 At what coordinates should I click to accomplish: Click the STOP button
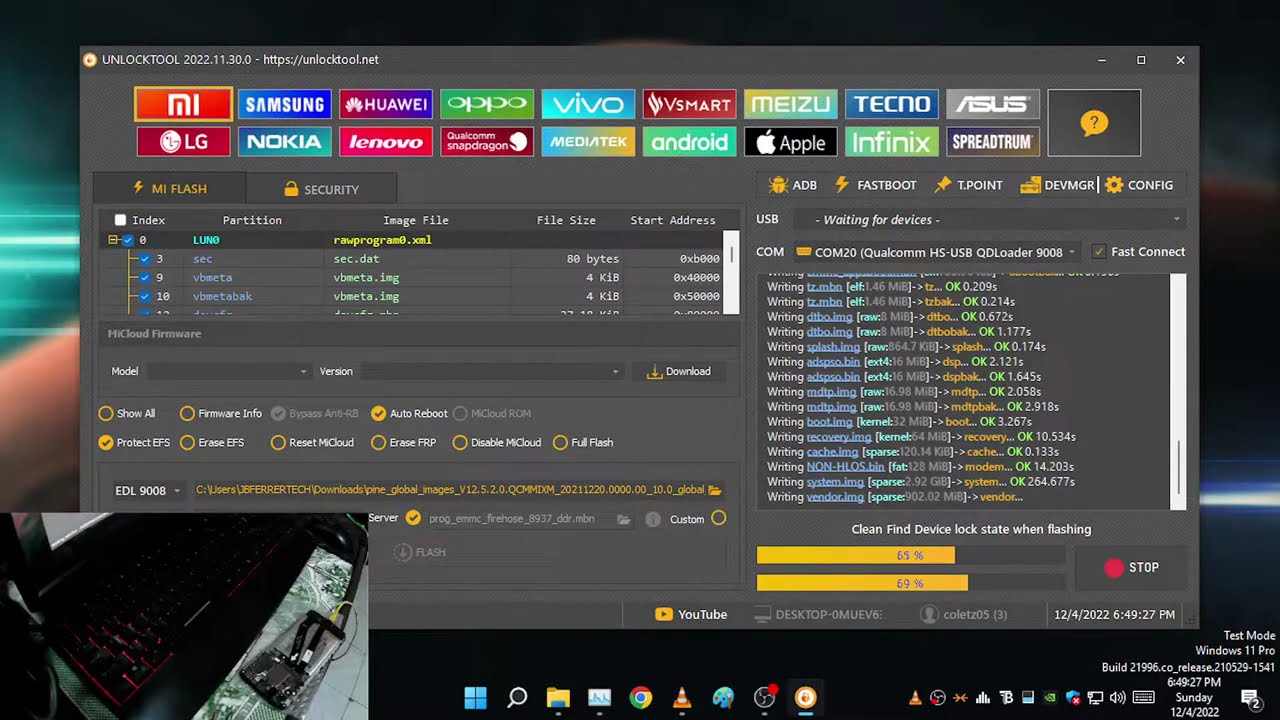1131,567
